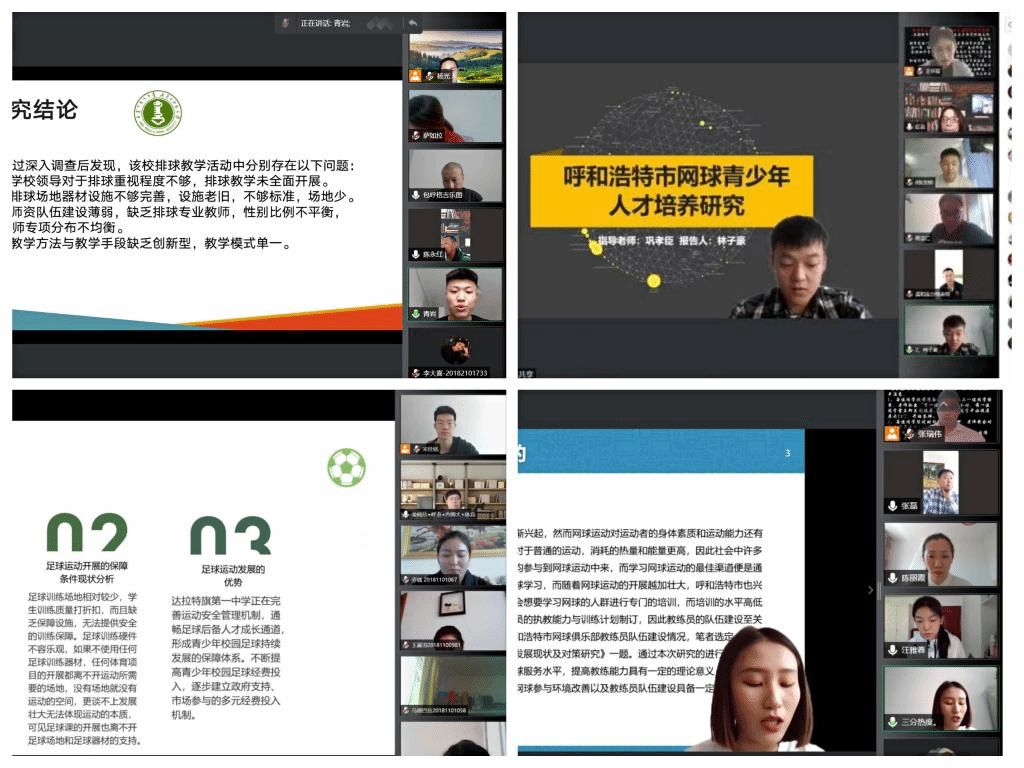Open 张磊's video thumbnail

pos(940,481)
